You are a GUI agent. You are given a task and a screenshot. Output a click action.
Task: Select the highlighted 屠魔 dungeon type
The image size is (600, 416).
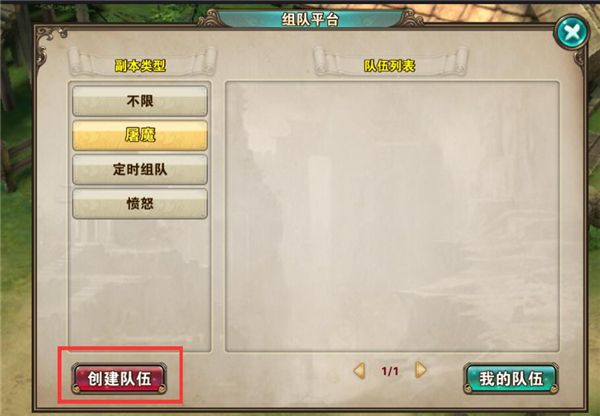click(x=140, y=135)
